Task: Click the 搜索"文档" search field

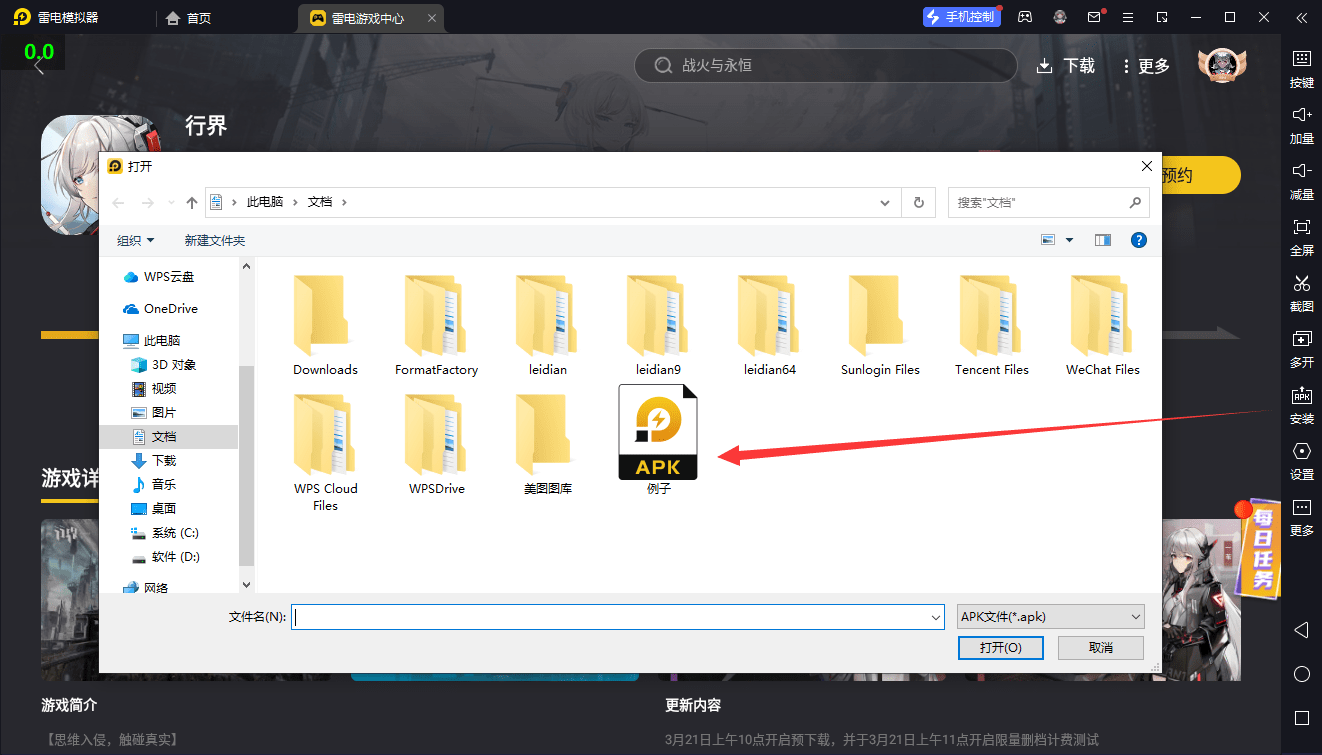Action: (x=1048, y=202)
